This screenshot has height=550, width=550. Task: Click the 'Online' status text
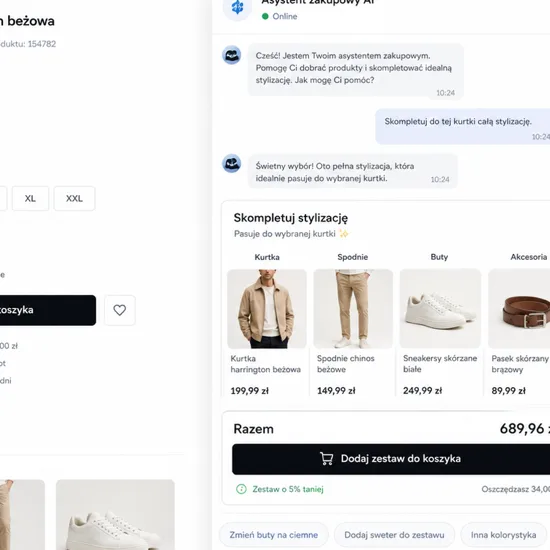click(x=285, y=16)
